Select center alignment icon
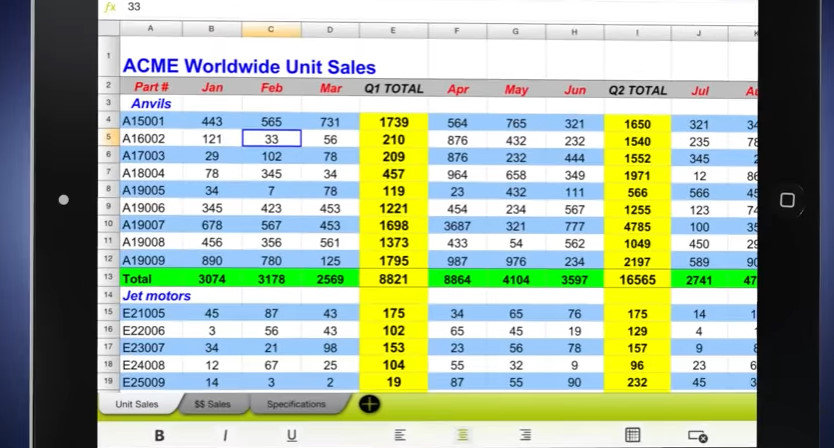The image size is (834, 448). (x=463, y=435)
